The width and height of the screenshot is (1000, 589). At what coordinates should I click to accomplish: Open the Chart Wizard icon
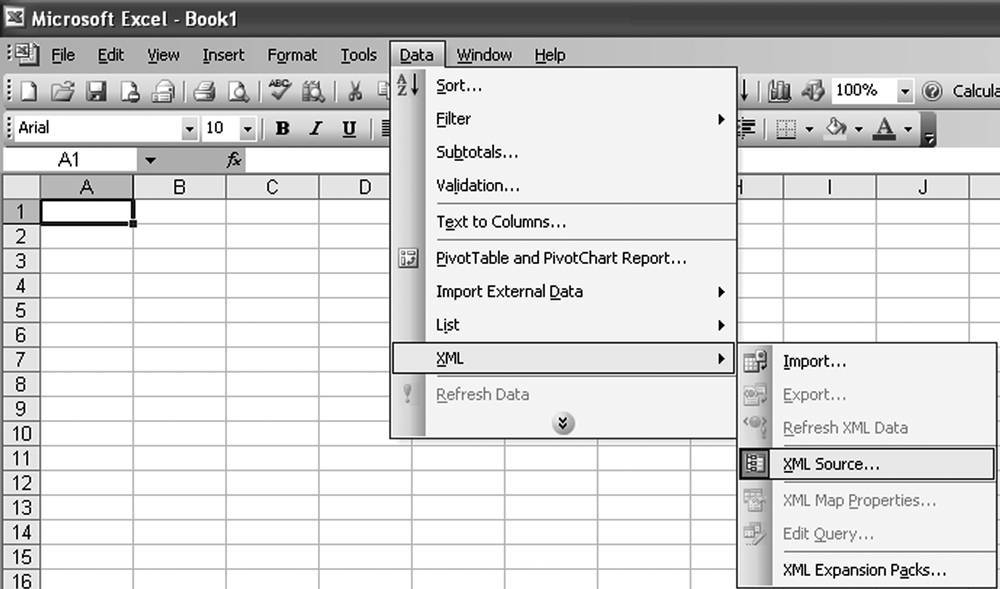pyautogui.click(x=779, y=91)
